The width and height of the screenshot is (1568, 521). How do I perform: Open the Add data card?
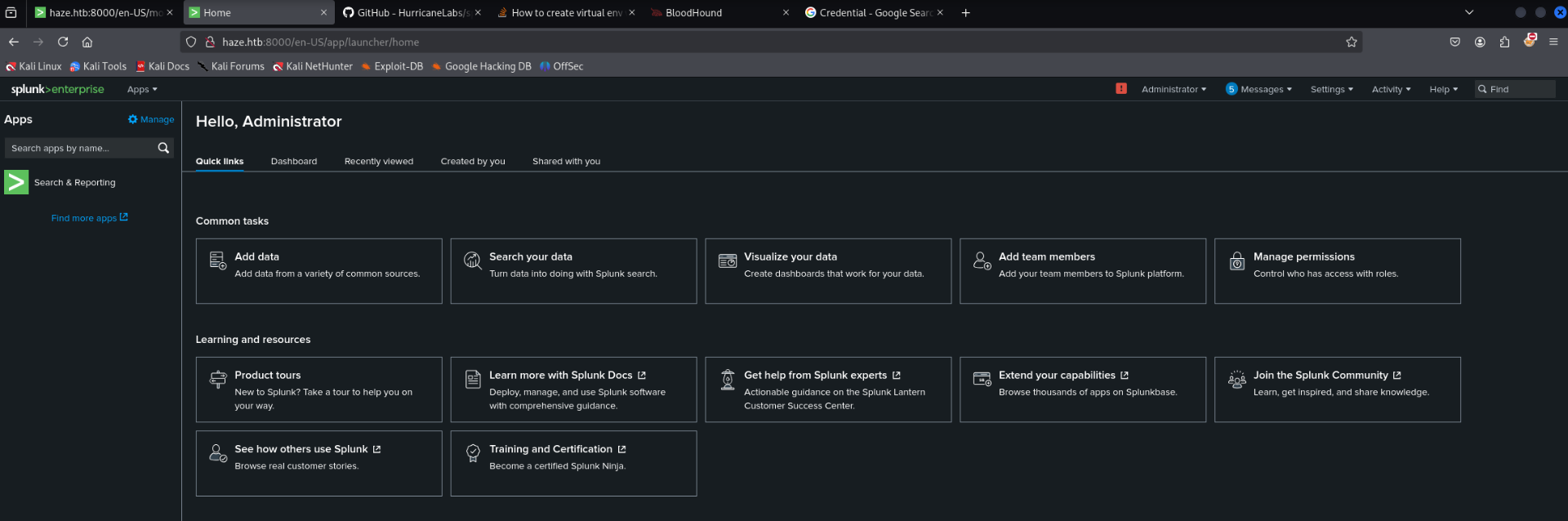[x=318, y=271]
